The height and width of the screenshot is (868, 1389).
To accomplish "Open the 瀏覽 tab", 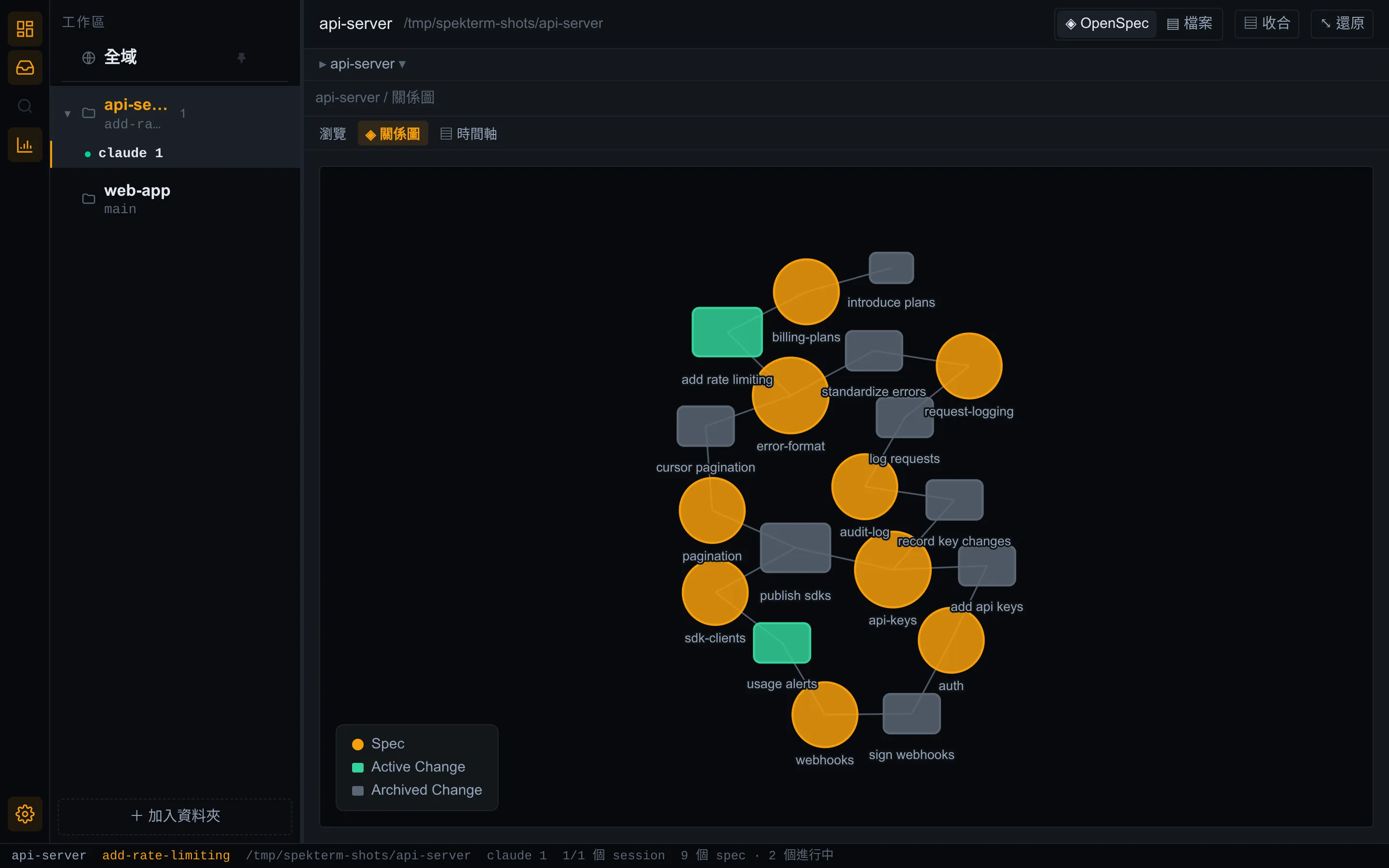I will click(x=333, y=134).
